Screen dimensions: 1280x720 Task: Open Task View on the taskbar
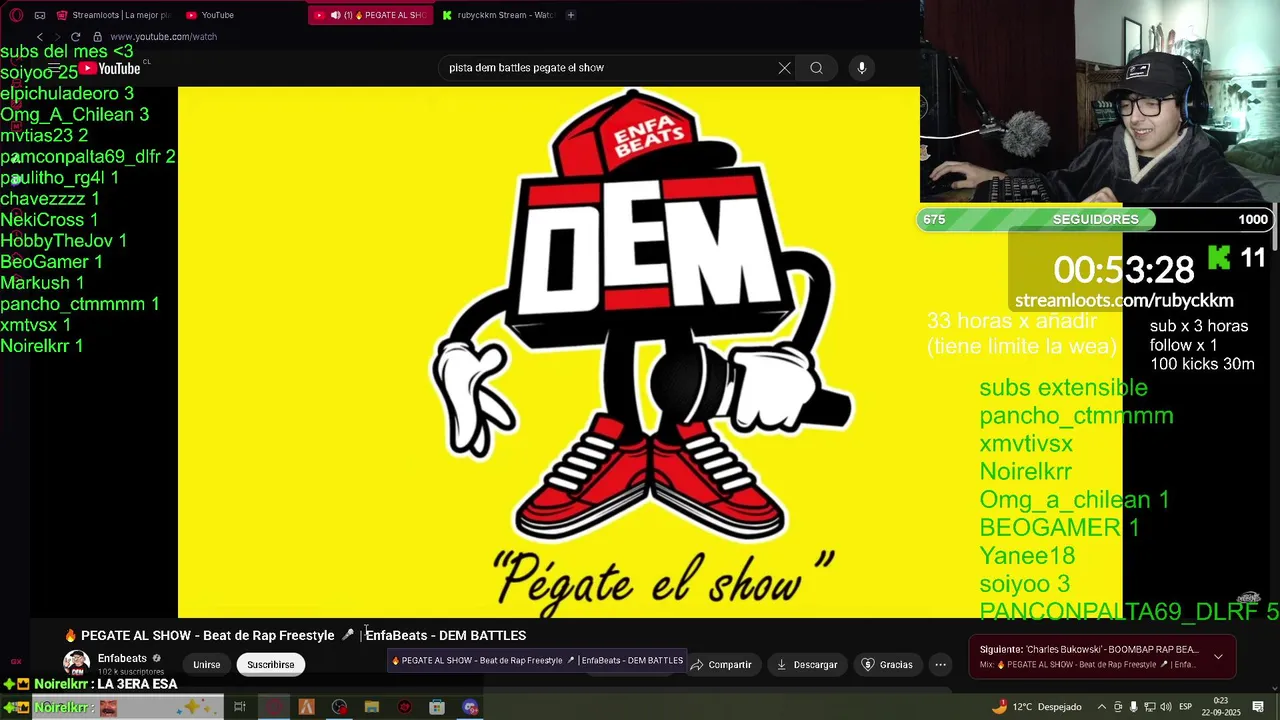(240, 707)
